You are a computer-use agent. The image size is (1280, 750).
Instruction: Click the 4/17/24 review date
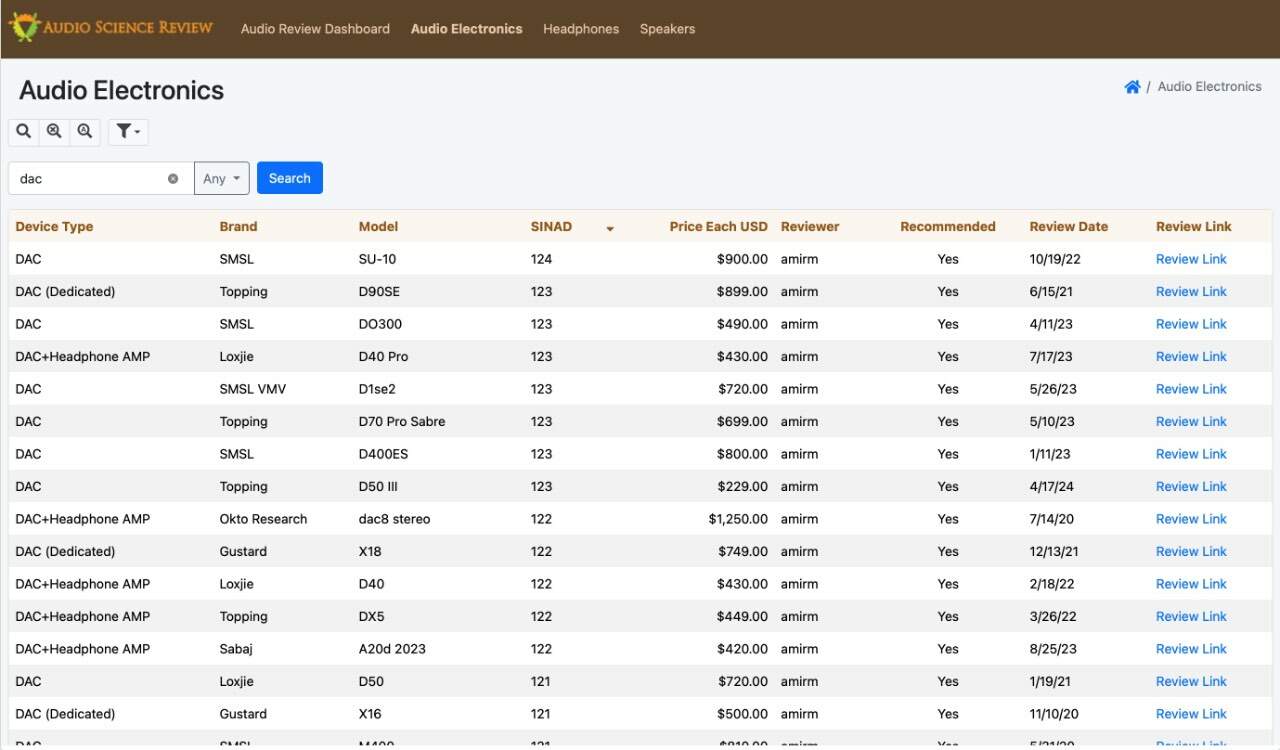(1052, 487)
